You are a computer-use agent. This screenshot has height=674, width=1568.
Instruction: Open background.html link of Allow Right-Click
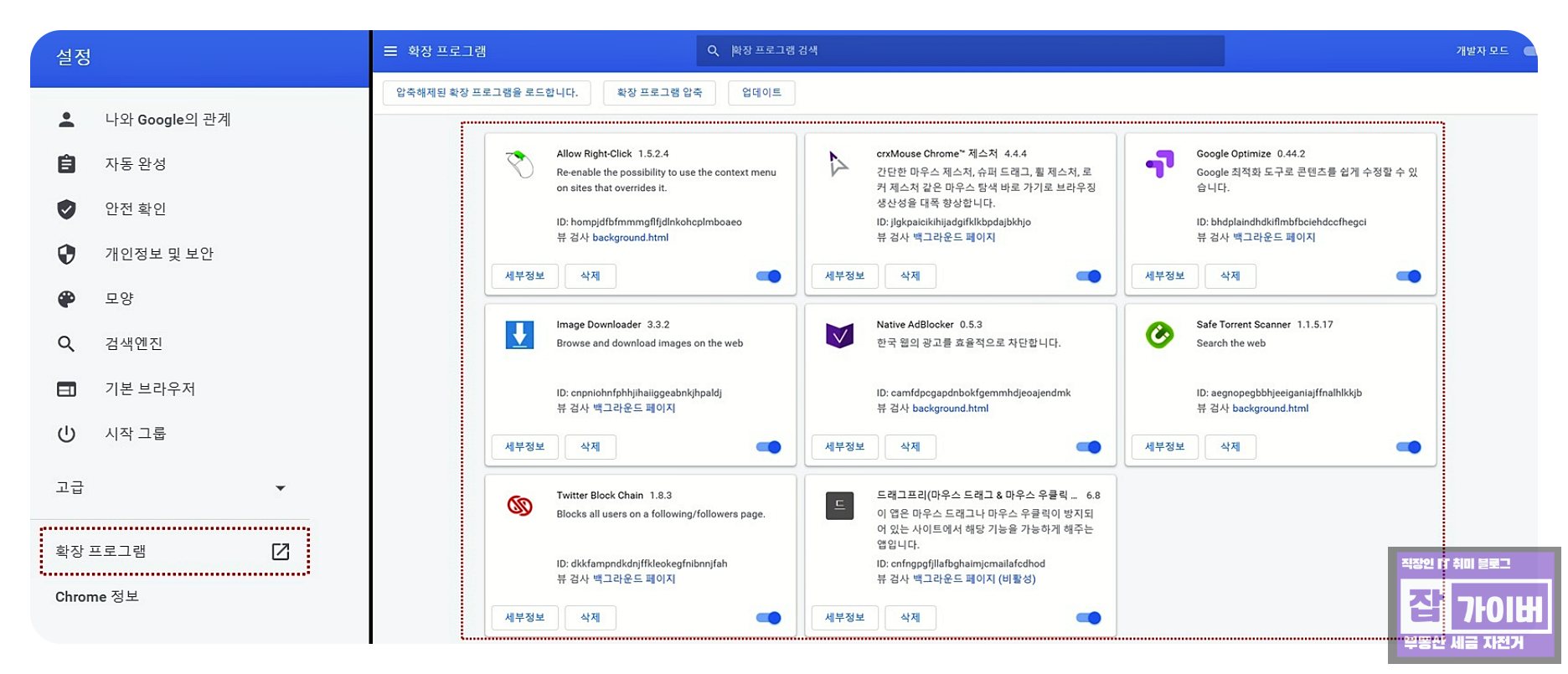631,238
